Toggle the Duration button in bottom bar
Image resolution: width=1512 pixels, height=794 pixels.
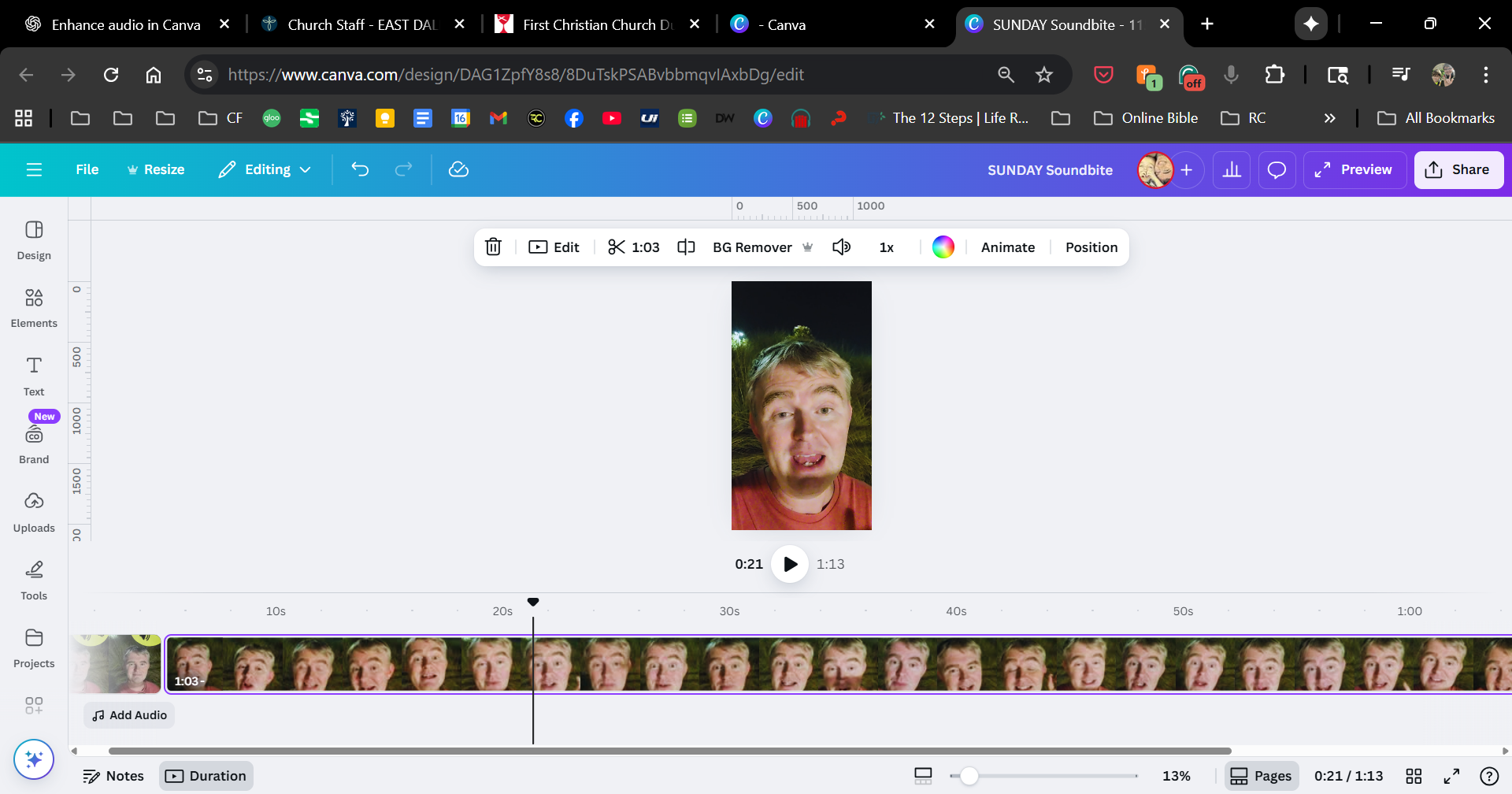206,776
